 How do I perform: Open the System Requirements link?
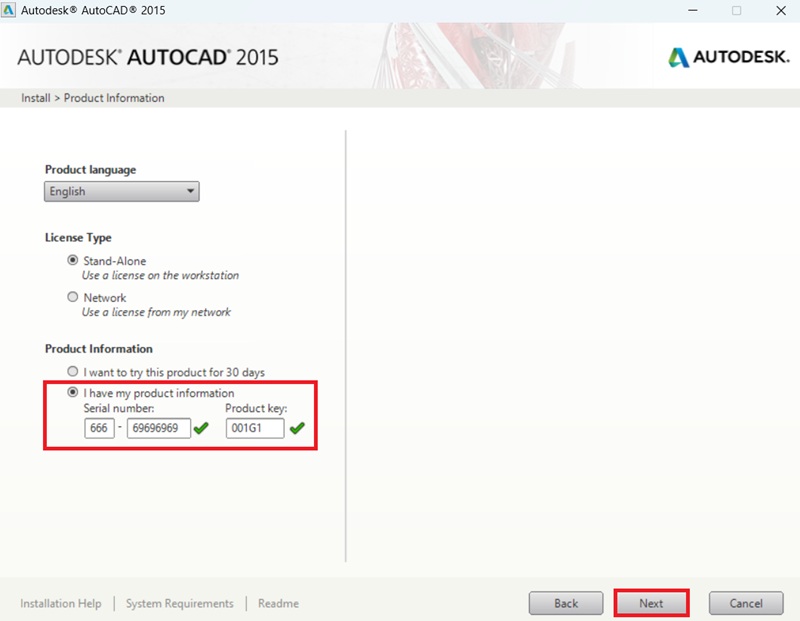coord(179,603)
